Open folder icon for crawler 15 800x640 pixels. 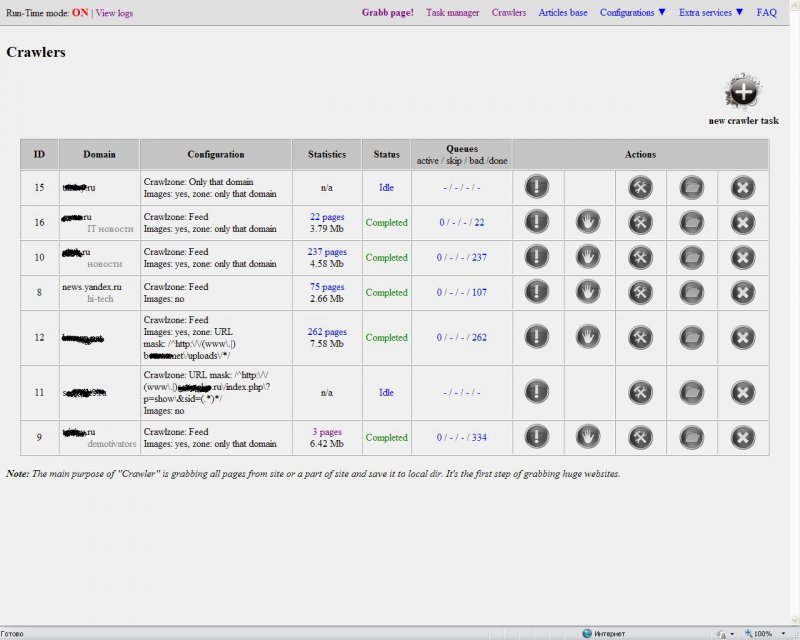[691, 187]
